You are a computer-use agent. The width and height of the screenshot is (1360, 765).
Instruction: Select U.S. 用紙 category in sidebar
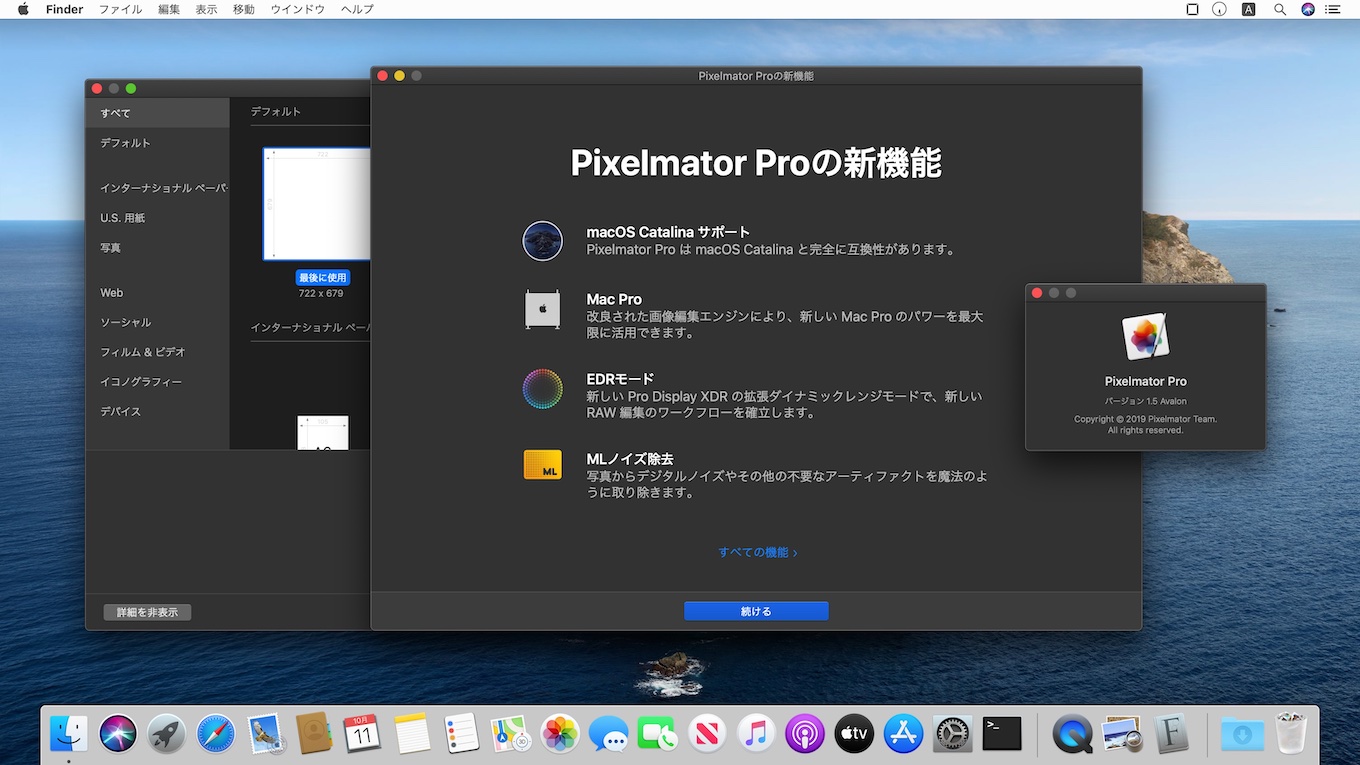pos(158,218)
